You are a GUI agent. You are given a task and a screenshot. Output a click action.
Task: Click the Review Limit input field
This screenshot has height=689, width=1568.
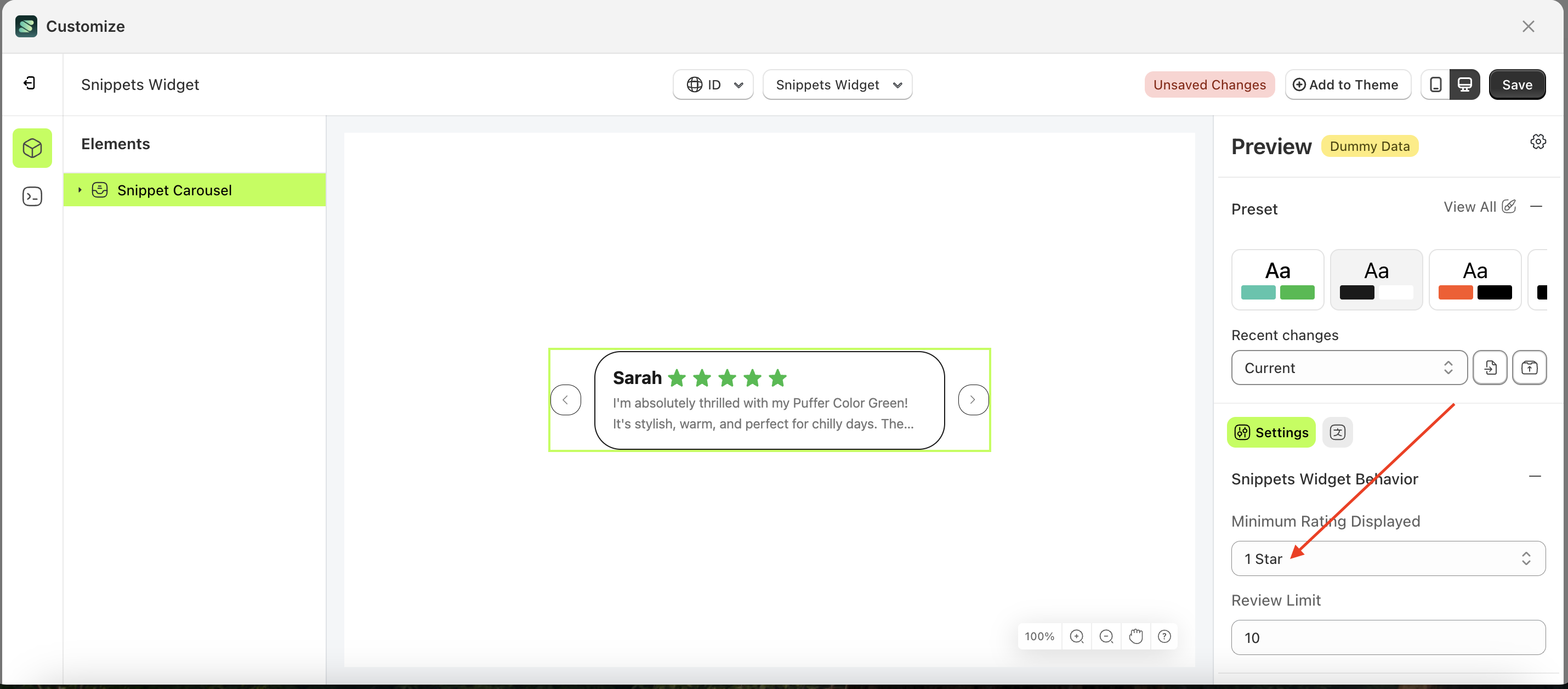1388,637
